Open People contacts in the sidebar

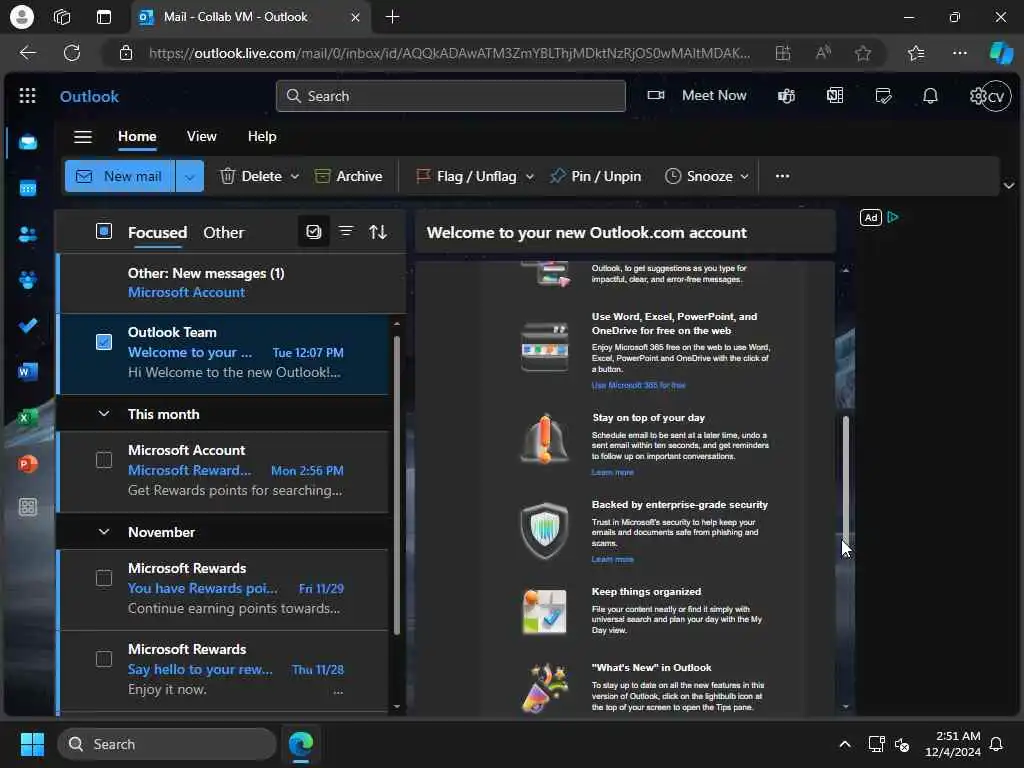tap(27, 234)
